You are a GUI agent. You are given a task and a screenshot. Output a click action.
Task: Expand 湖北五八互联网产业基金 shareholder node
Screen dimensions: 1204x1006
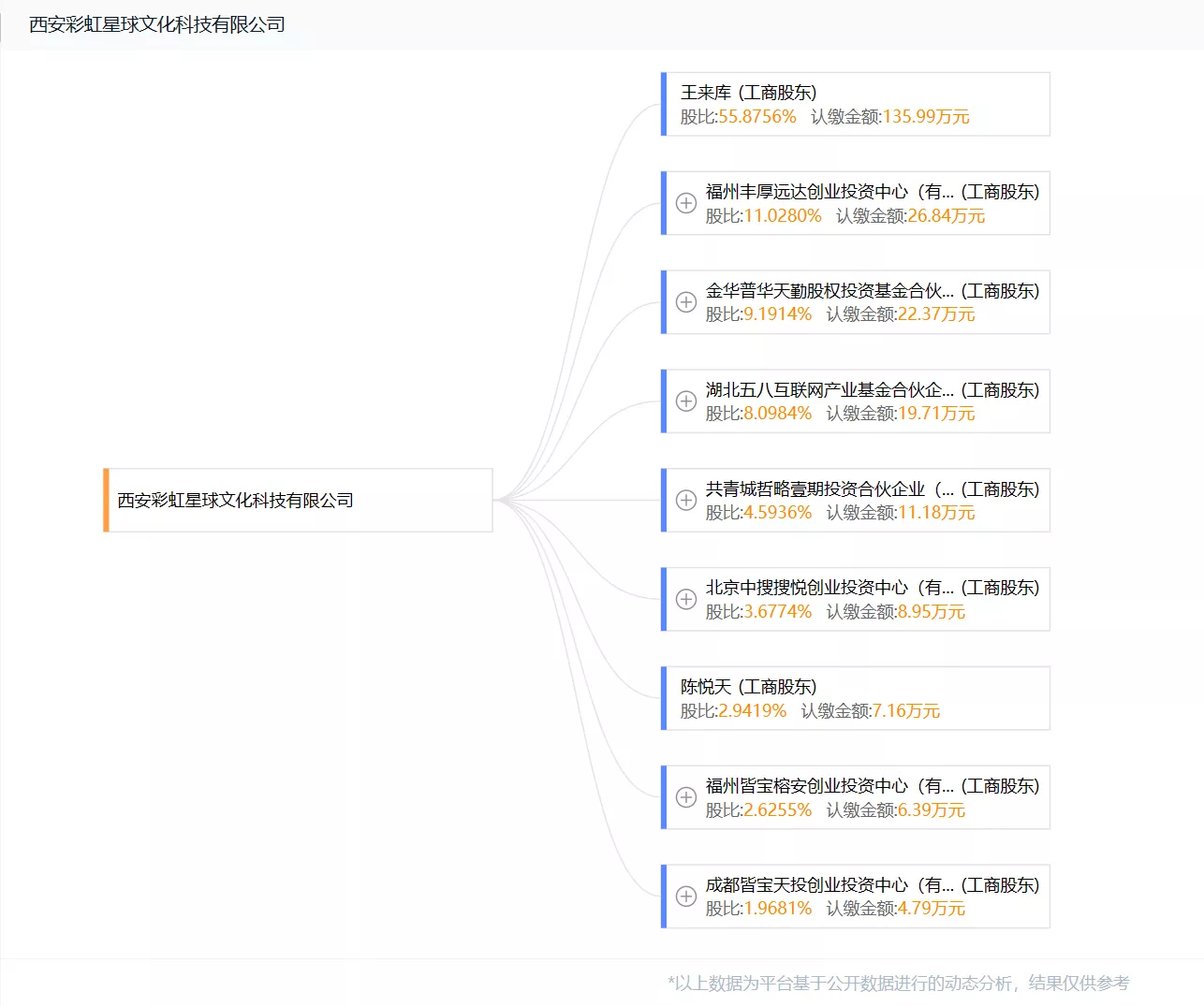(686, 401)
